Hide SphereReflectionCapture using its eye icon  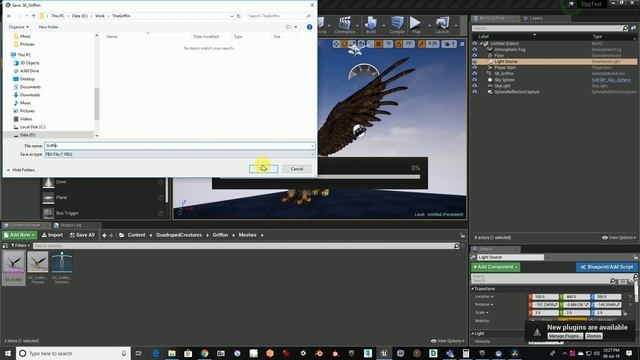point(474,92)
